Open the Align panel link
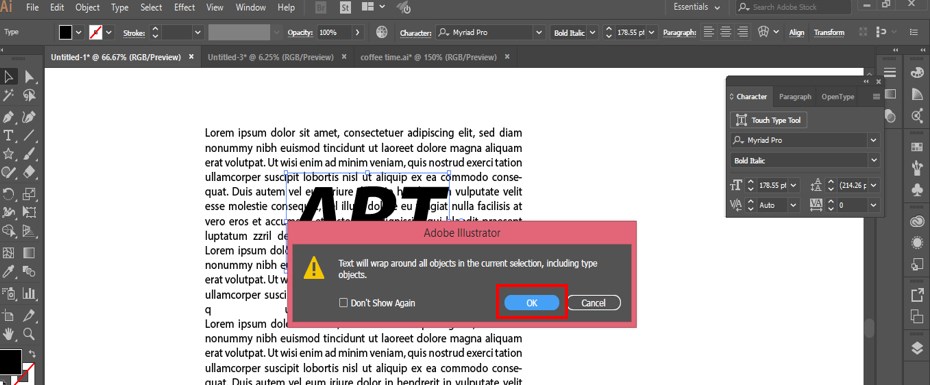Screen dimensions: 930x385 click(797, 33)
